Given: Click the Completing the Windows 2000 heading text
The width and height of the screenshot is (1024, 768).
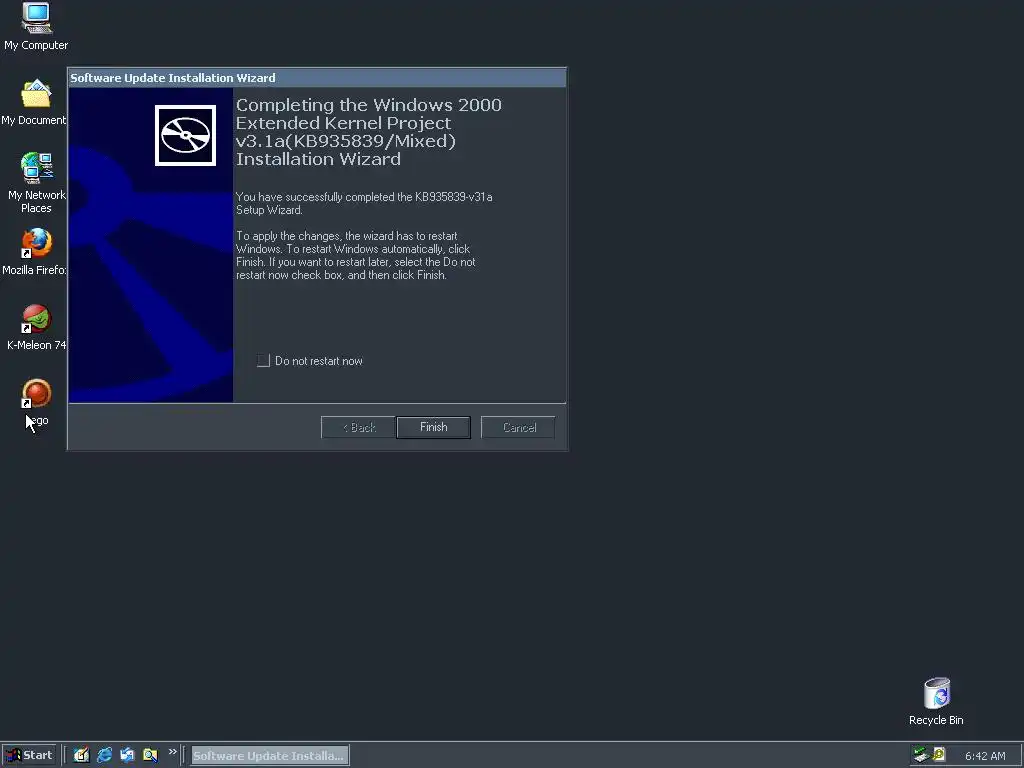Looking at the screenshot, I should tap(368, 132).
